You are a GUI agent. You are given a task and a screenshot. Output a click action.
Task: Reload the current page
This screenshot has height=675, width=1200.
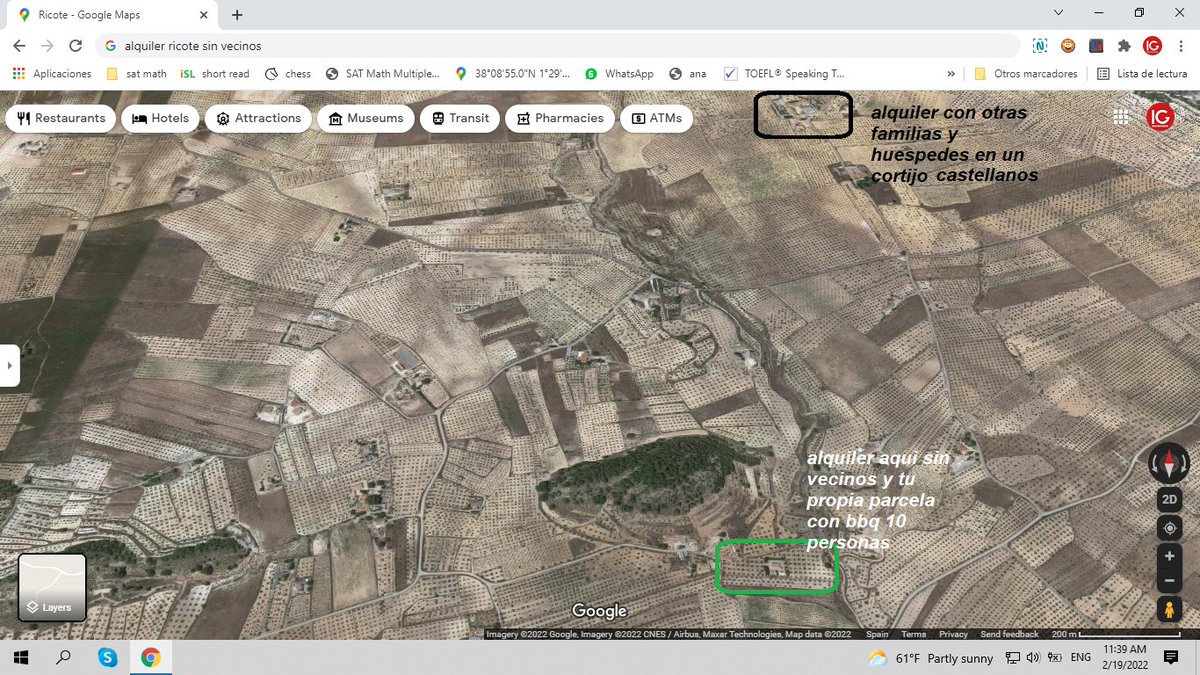(x=75, y=46)
